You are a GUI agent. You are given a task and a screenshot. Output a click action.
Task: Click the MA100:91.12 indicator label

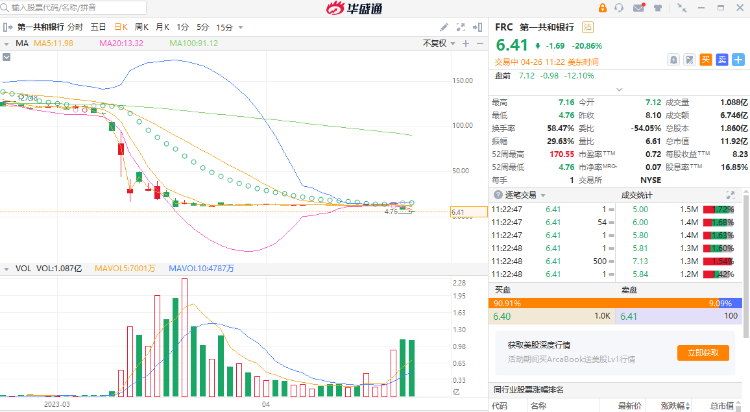(x=194, y=43)
